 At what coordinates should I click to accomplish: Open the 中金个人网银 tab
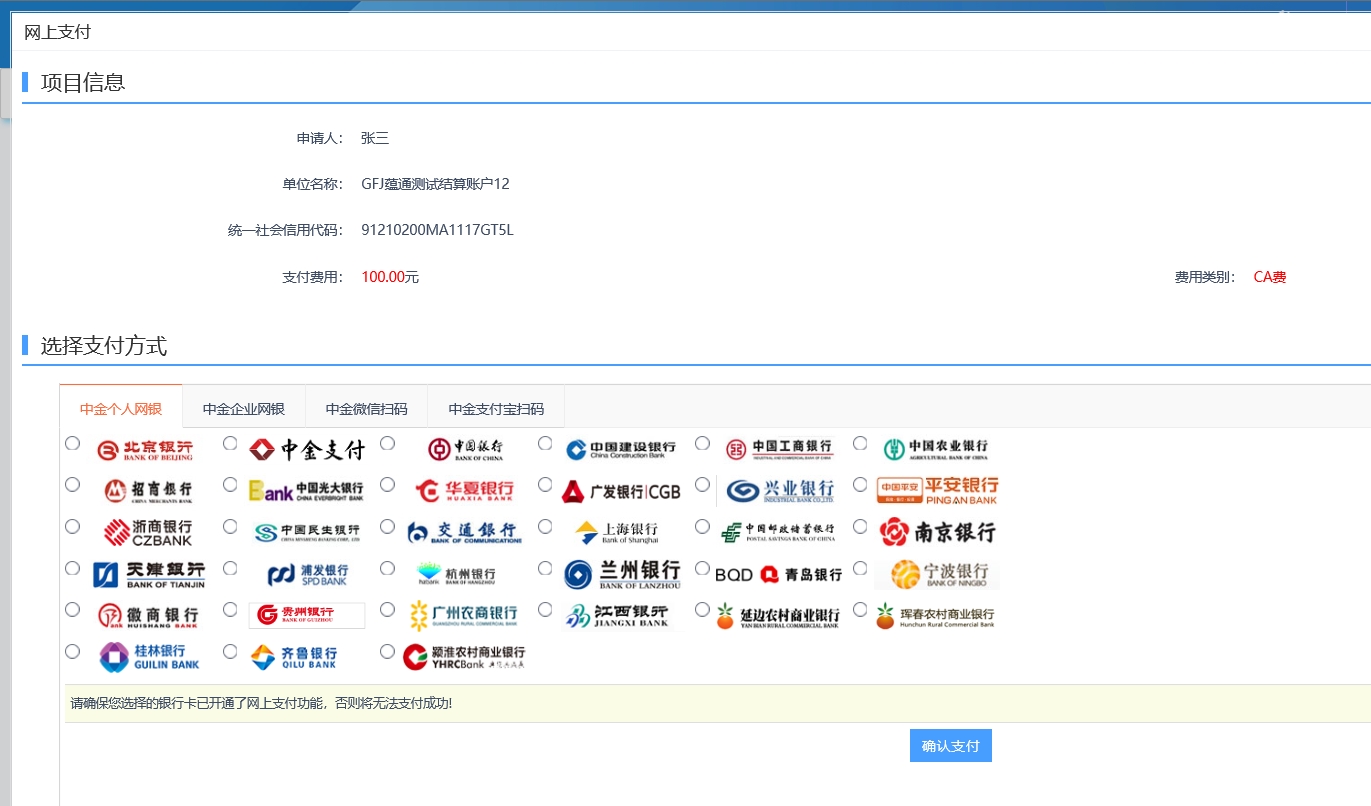point(121,409)
